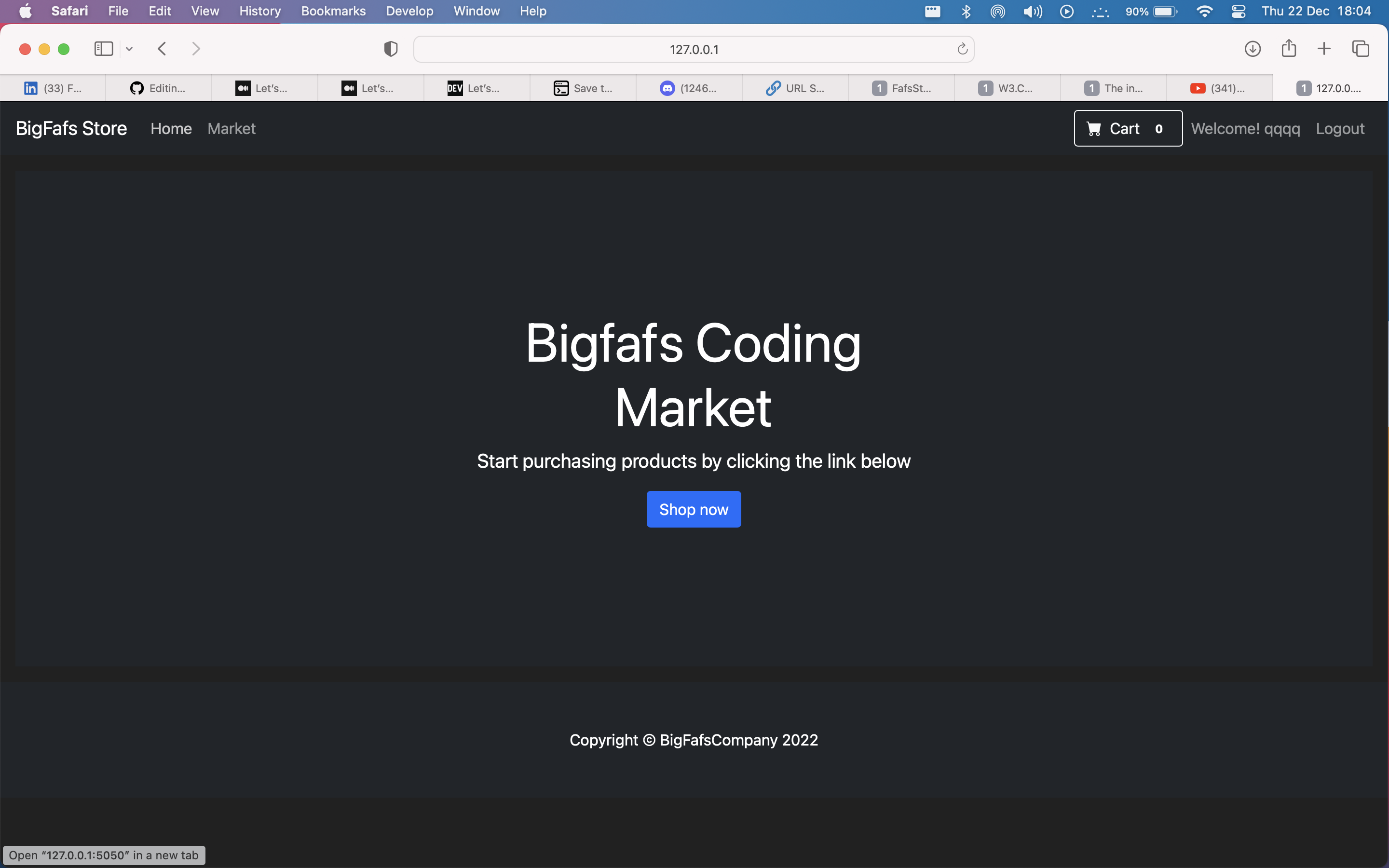Image resolution: width=1389 pixels, height=868 pixels.
Task: Open Control Center from the menu bar
Action: coord(1239,11)
